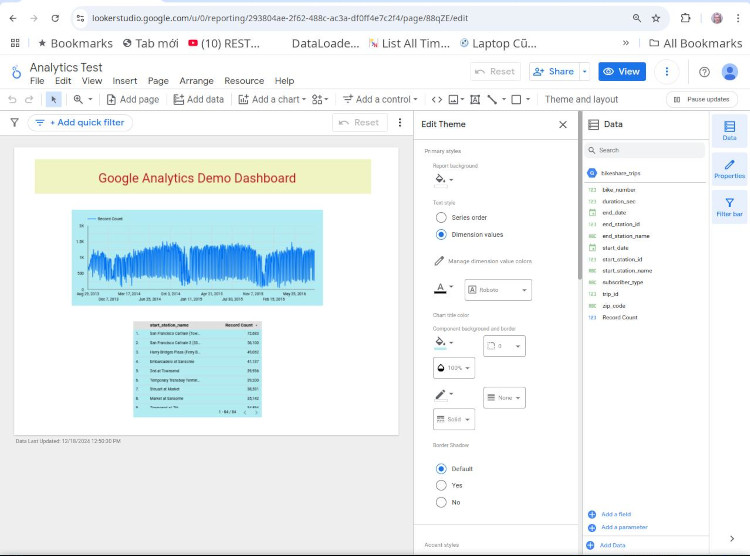Open the font color picker
This screenshot has height=556, width=750.
coord(443,288)
